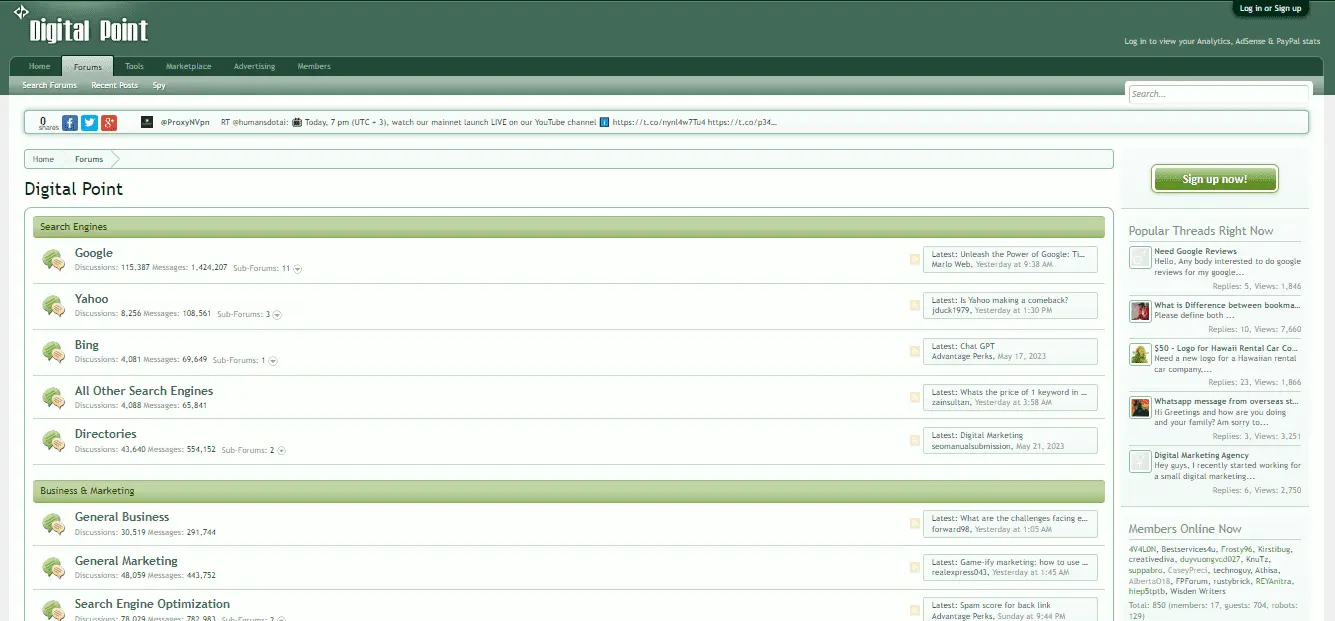Click Search Engines category header
The width and height of the screenshot is (1335, 621).
[568, 227]
